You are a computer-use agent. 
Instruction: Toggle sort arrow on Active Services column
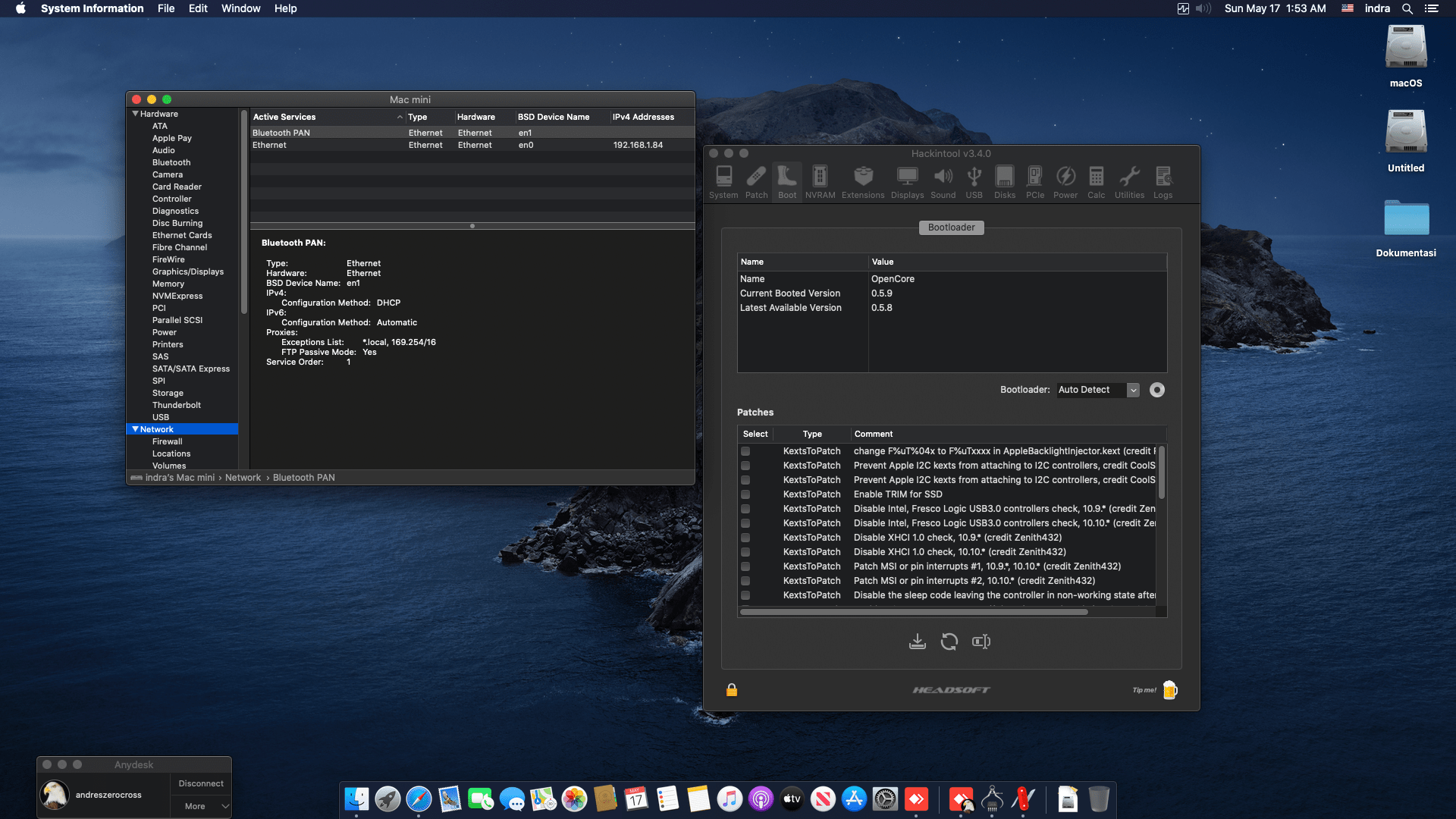[400, 117]
